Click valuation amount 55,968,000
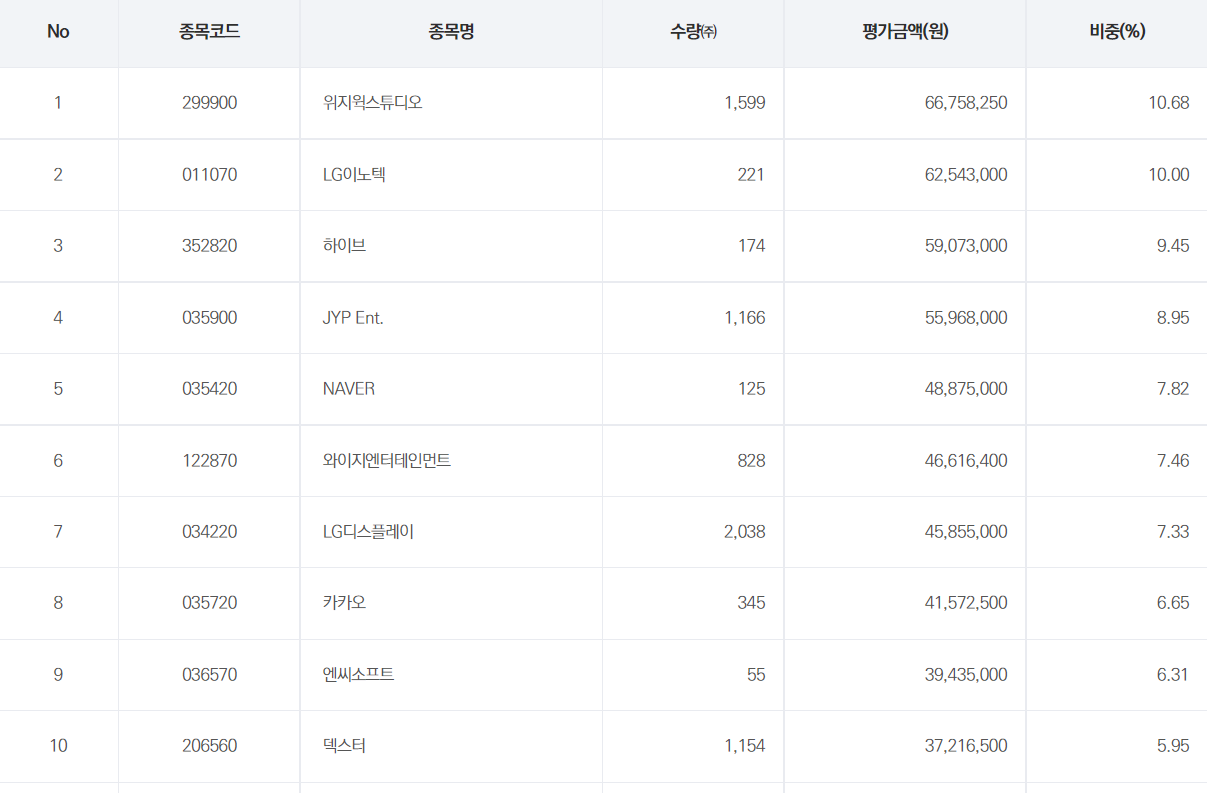The height and width of the screenshot is (793, 1207). tap(966, 318)
